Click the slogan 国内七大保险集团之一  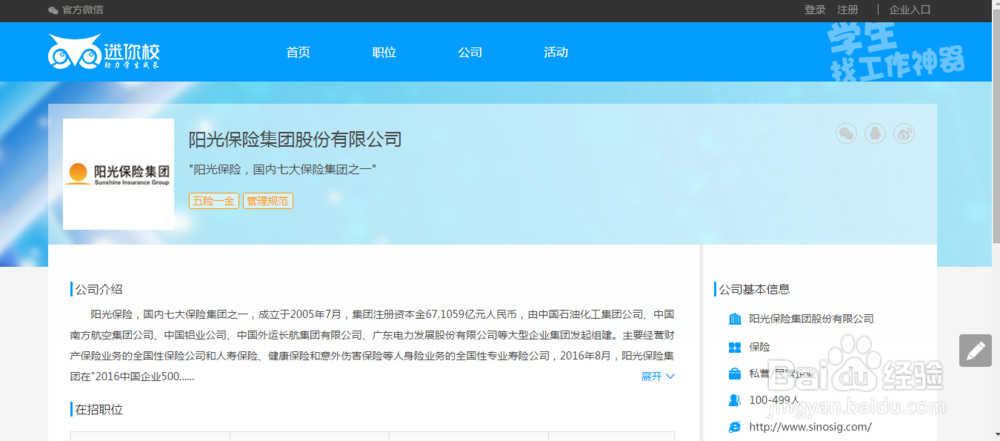tap(283, 170)
